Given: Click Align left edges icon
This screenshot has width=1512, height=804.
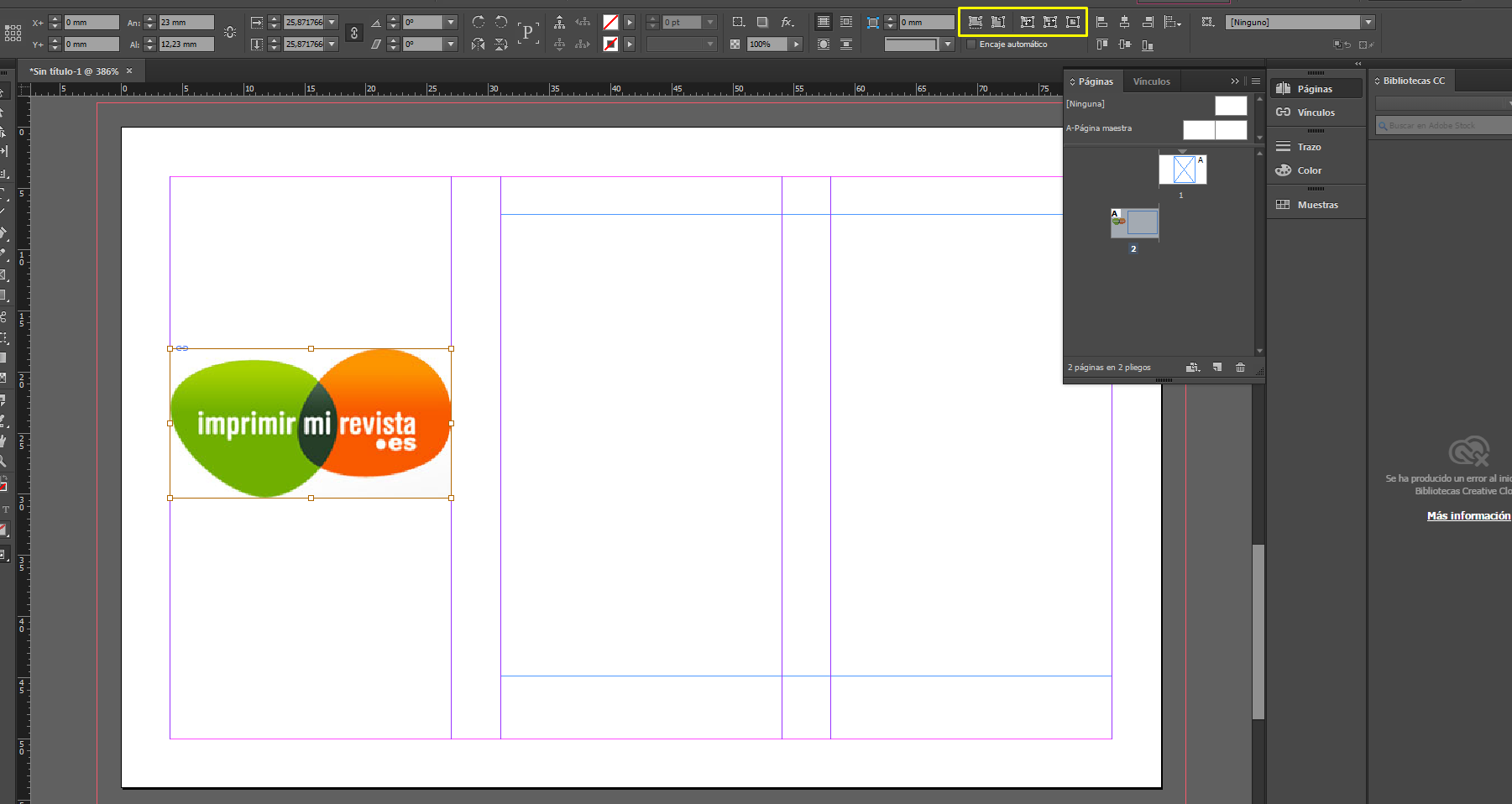Looking at the screenshot, I should pos(1102,22).
